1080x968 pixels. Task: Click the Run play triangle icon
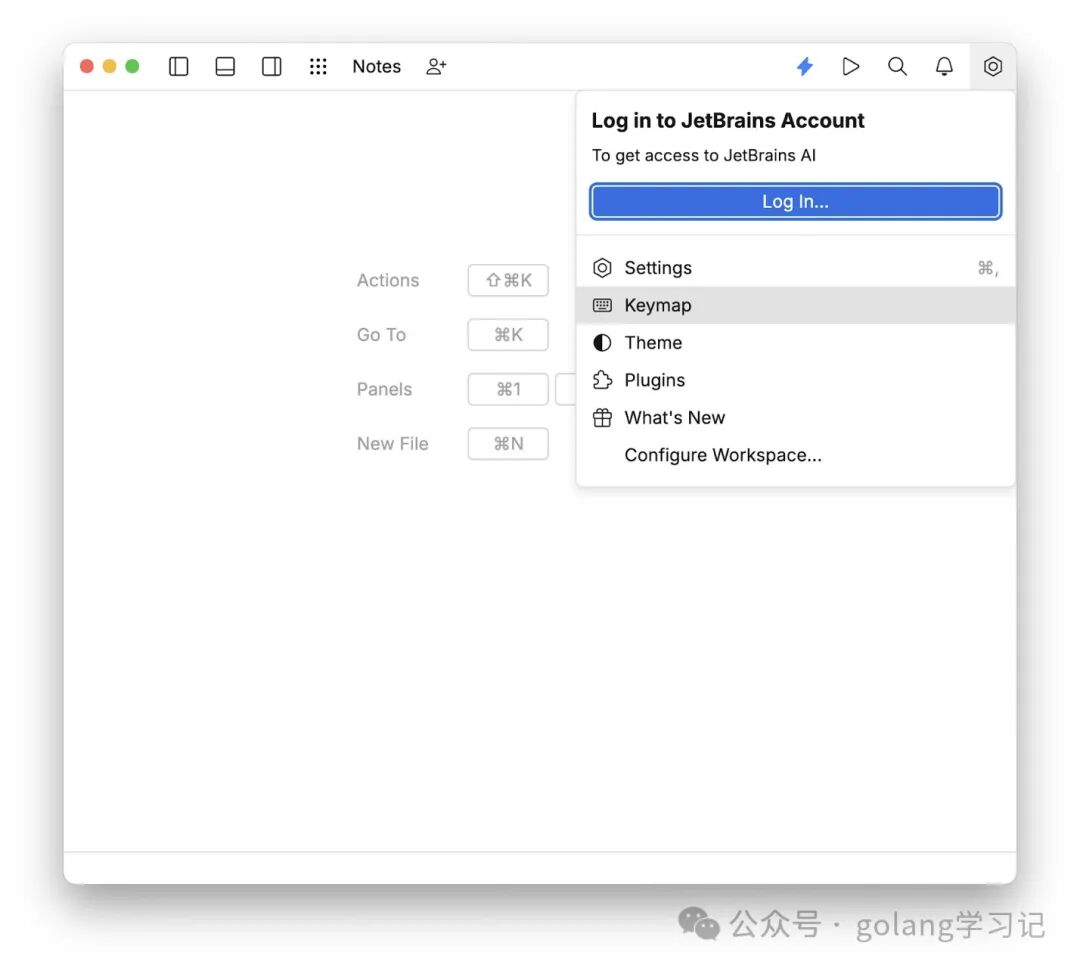[851, 66]
